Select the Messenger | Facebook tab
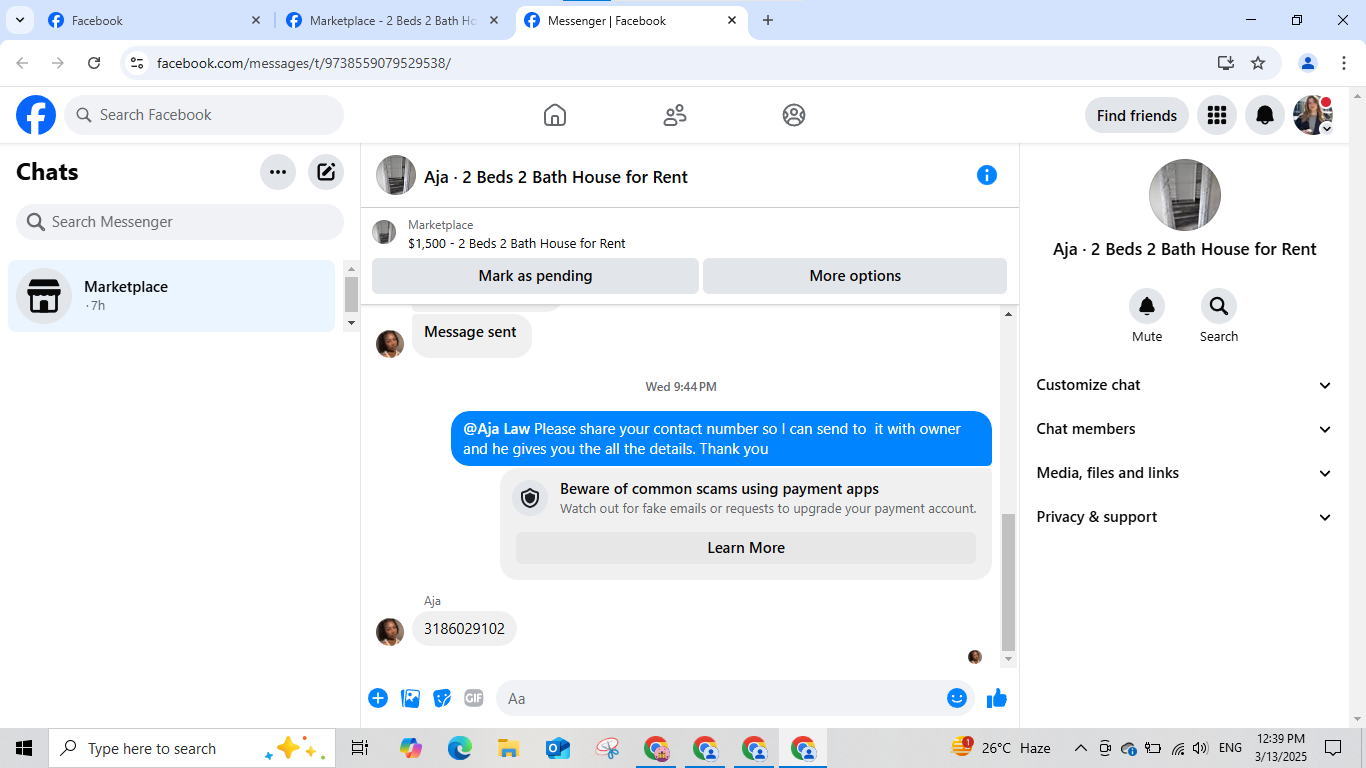 point(631,20)
